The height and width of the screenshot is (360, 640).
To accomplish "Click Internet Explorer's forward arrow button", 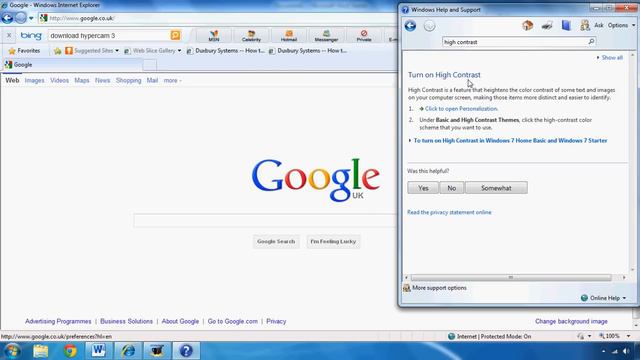I will [20, 18].
